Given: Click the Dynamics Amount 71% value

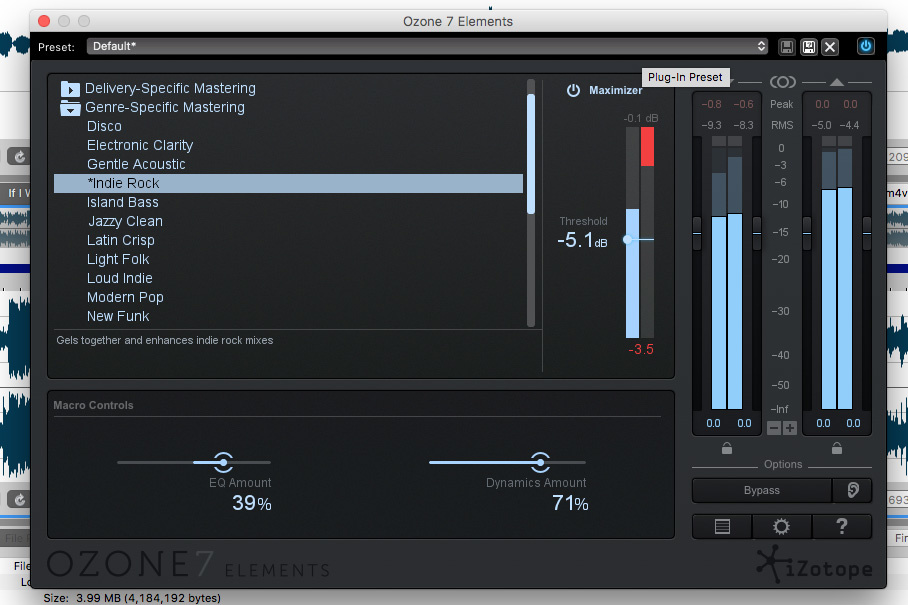Looking at the screenshot, I should (570, 503).
